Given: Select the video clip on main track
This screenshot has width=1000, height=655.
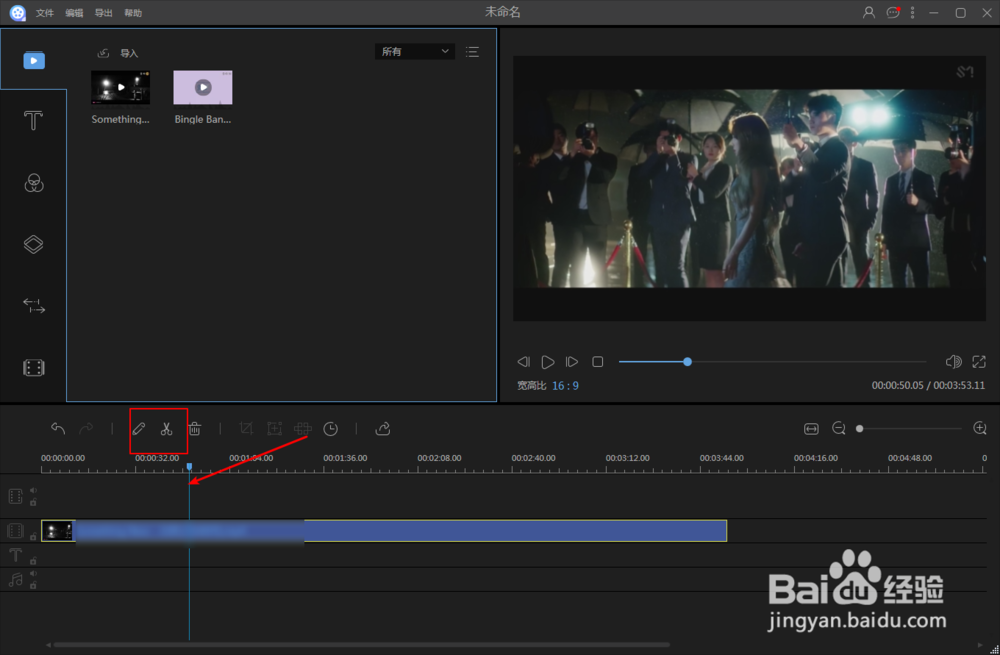Looking at the screenshot, I should (x=384, y=531).
